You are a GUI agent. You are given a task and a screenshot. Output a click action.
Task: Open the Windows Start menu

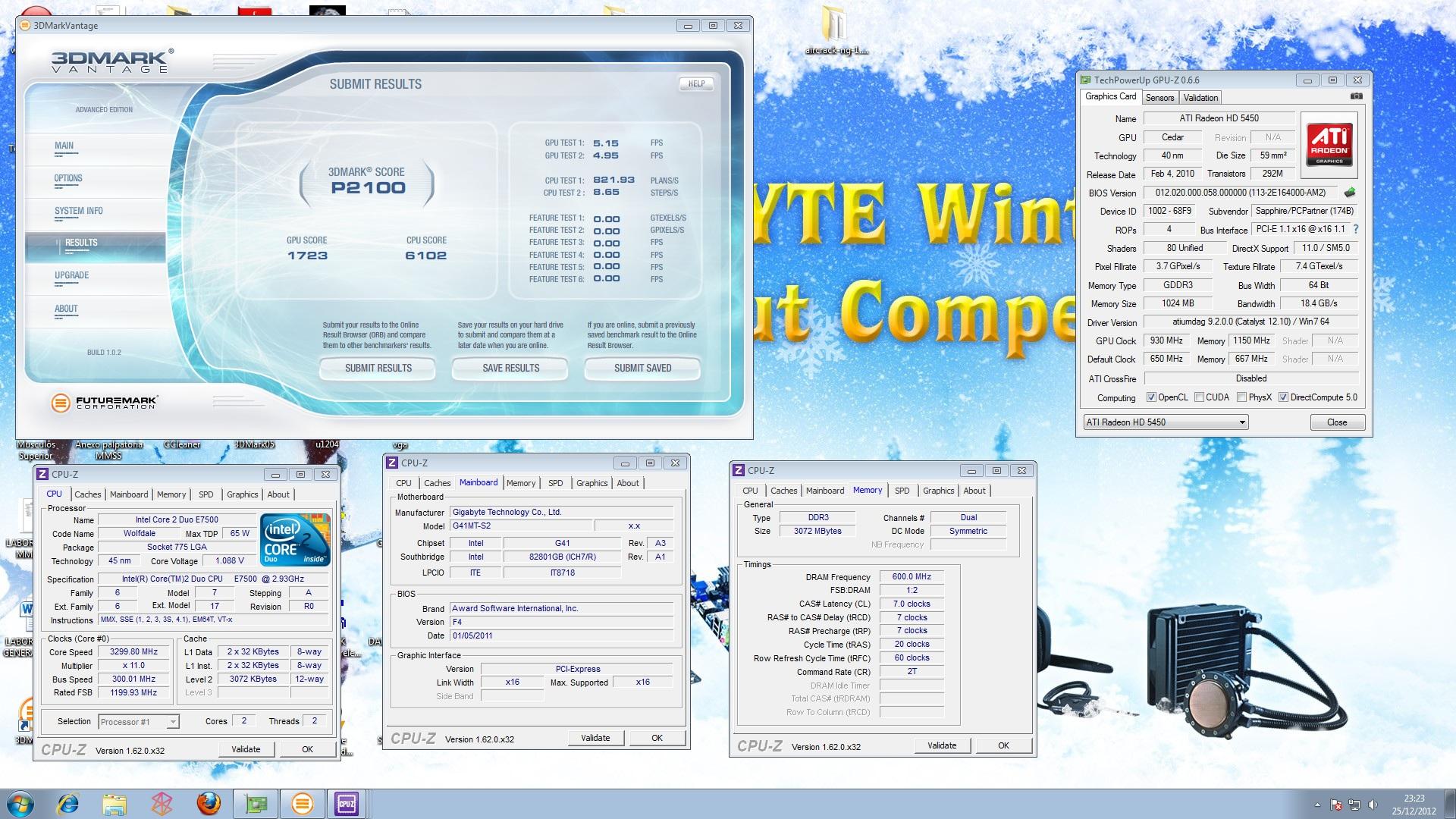pos(20,804)
